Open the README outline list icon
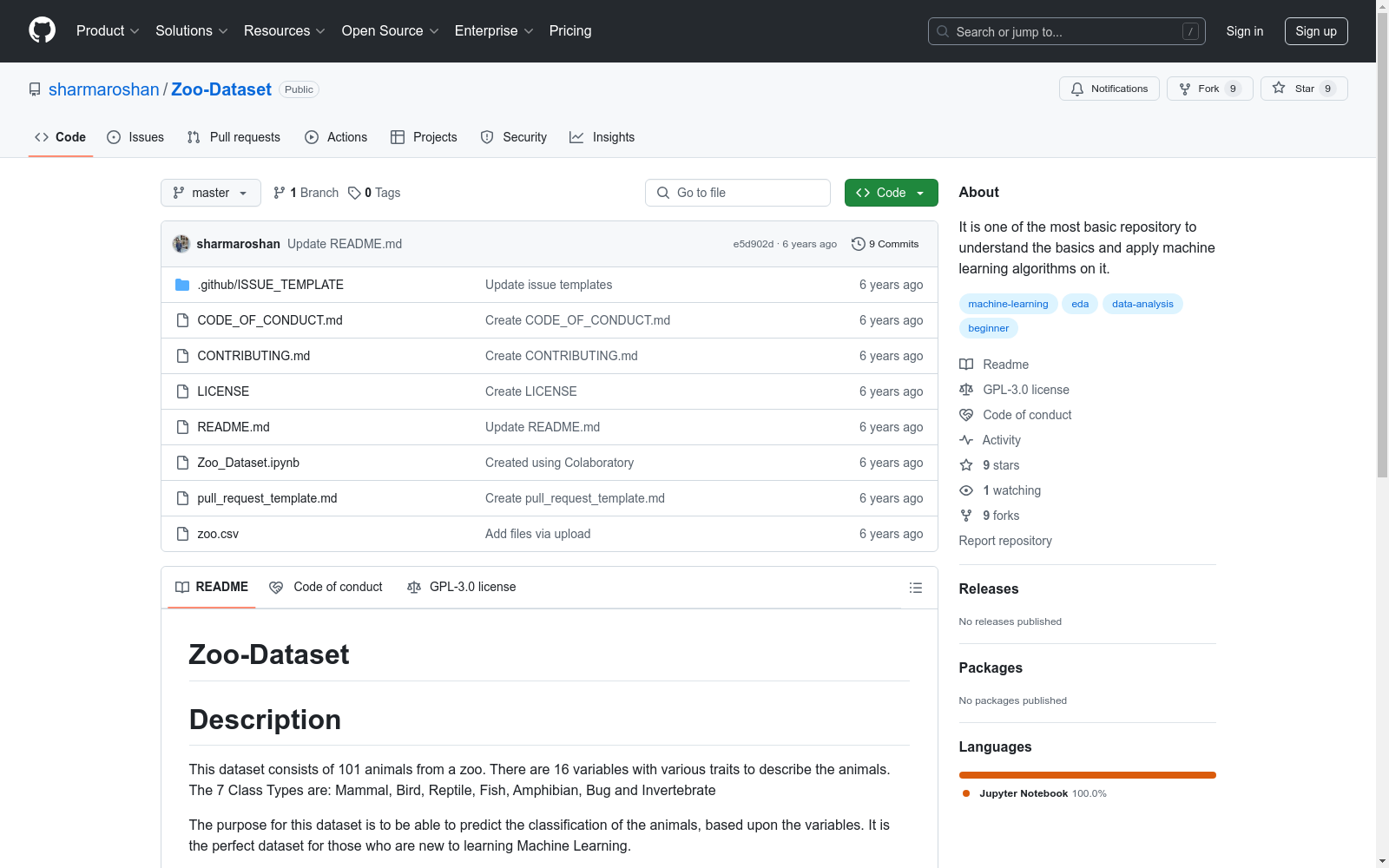 [915, 588]
